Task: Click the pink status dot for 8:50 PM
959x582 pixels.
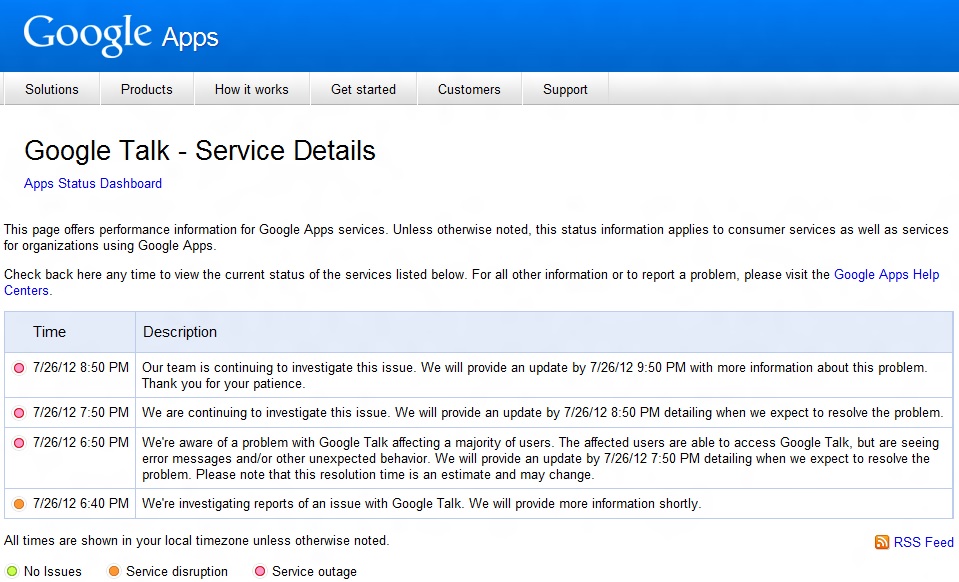Action: point(19,368)
